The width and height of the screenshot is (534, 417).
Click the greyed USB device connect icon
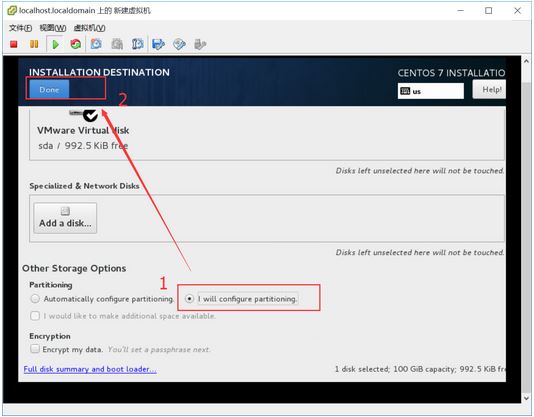200,44
